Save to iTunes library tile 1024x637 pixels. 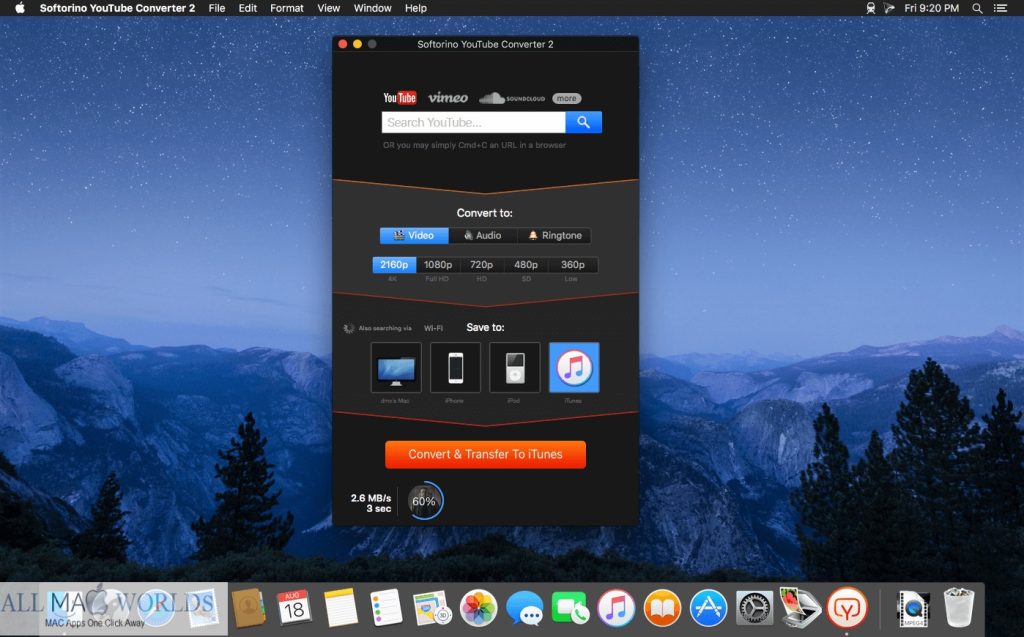[x=574, y=367]
